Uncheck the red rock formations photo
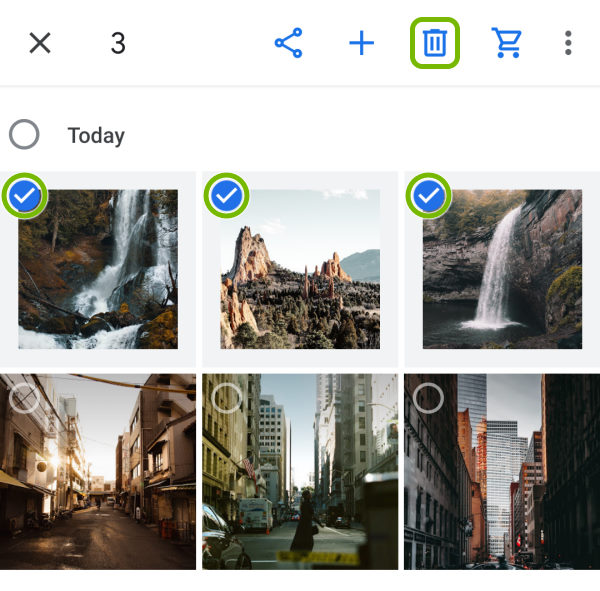The height and width of the screenshot is (591, 600). click(227, 196)
